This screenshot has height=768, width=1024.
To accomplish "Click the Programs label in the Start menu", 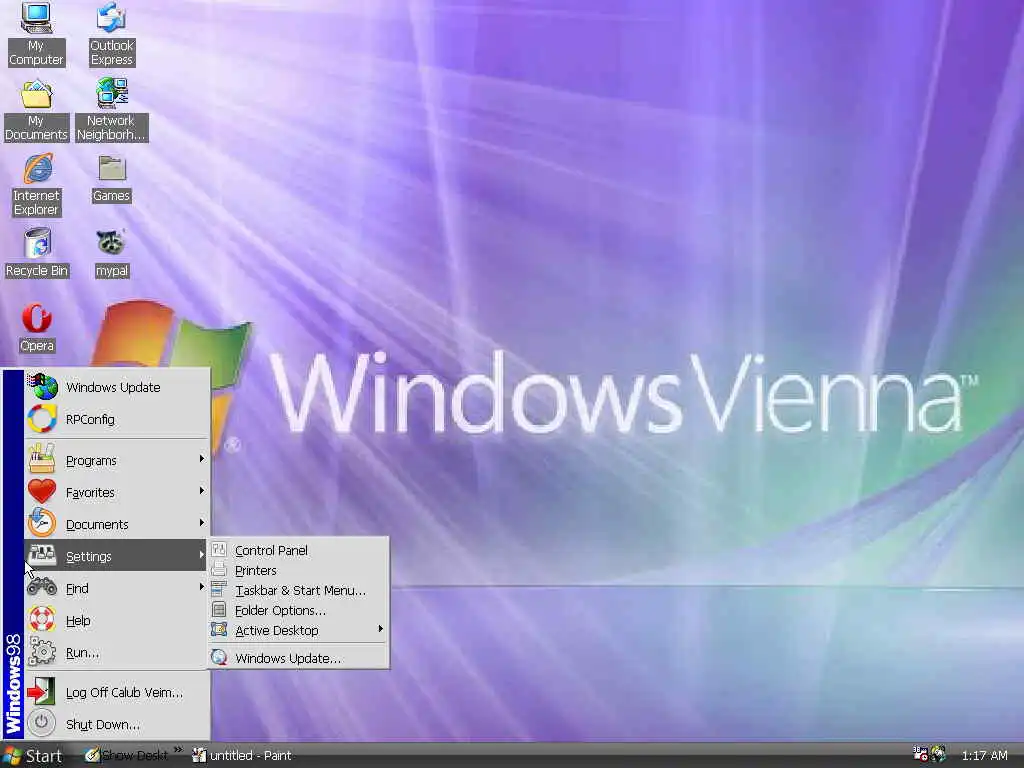I will pyautogui.click(x=91, y=461).
